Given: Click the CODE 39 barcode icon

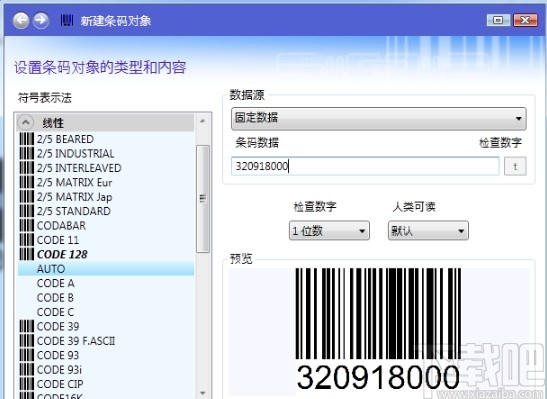Looking at the screenshot, I should (x=27, y=326).
